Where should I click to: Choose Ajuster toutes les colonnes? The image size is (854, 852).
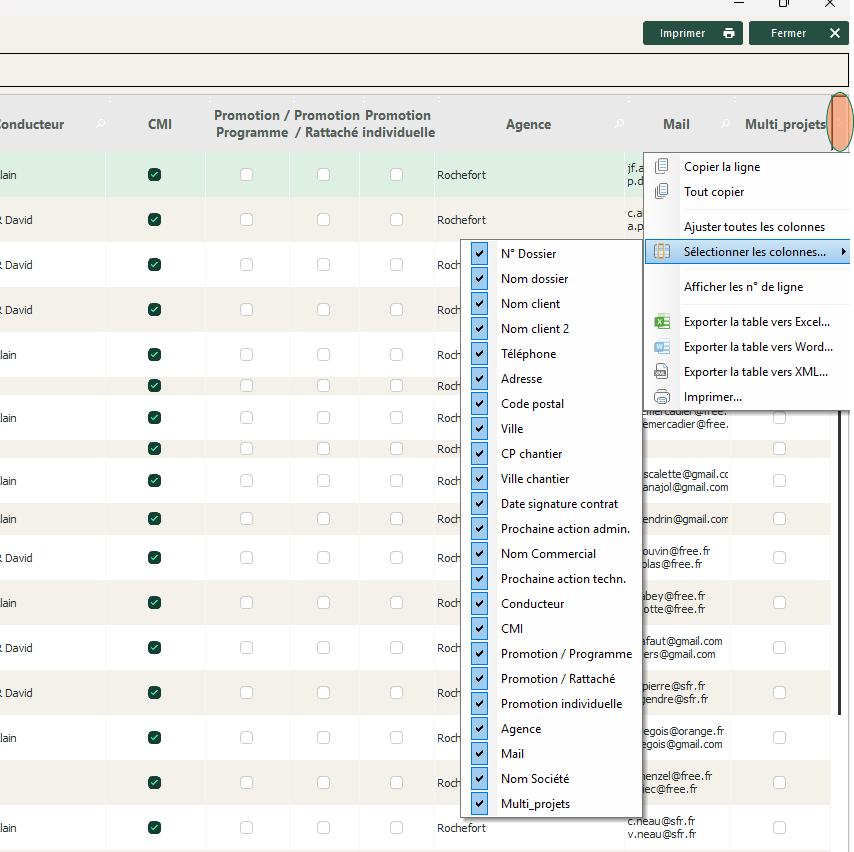coord(754,227)
